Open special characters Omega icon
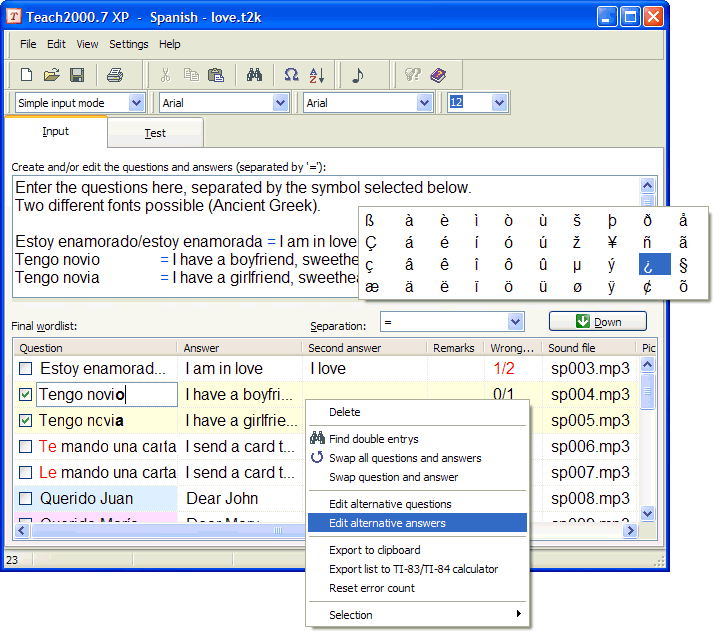This screenshot has width=713, height=631. coord(291,75)
